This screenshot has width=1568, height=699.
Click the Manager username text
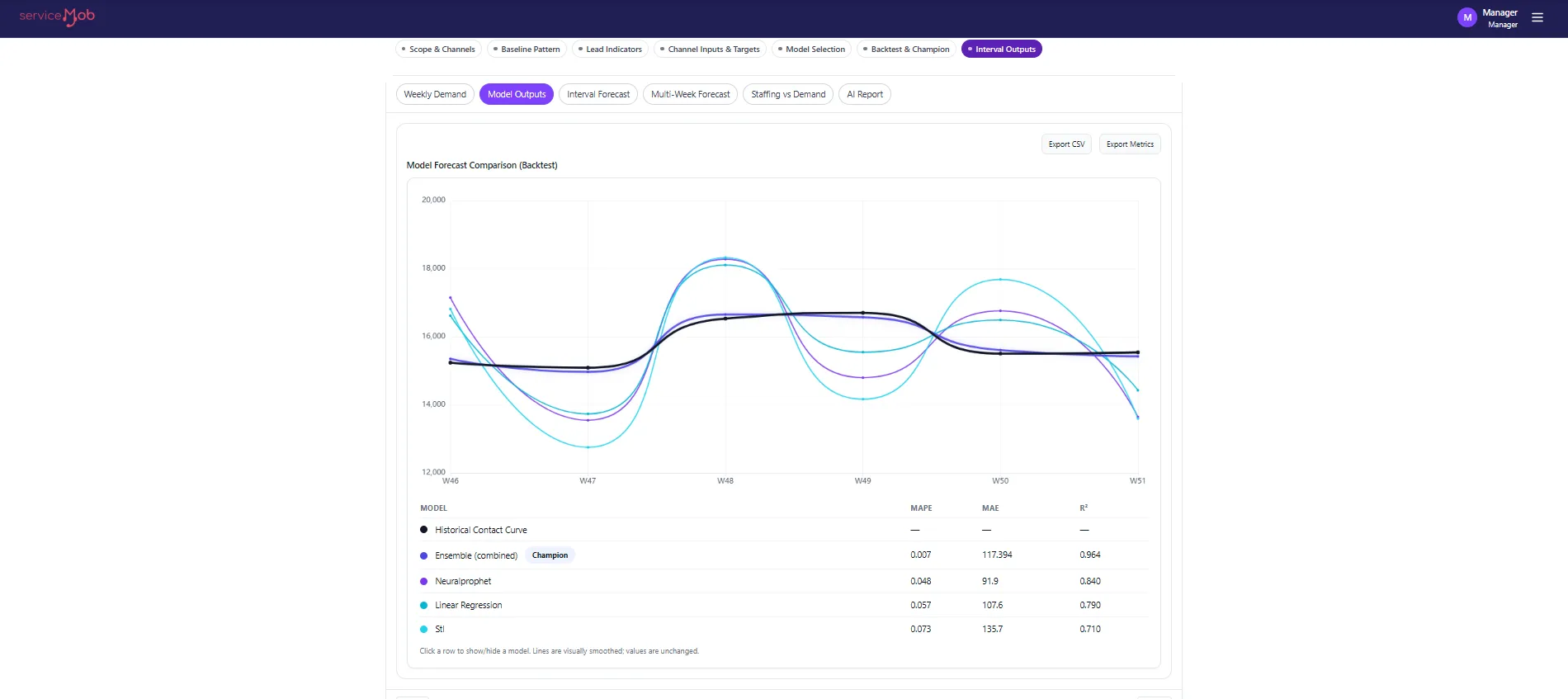[x=1500, y=12]
